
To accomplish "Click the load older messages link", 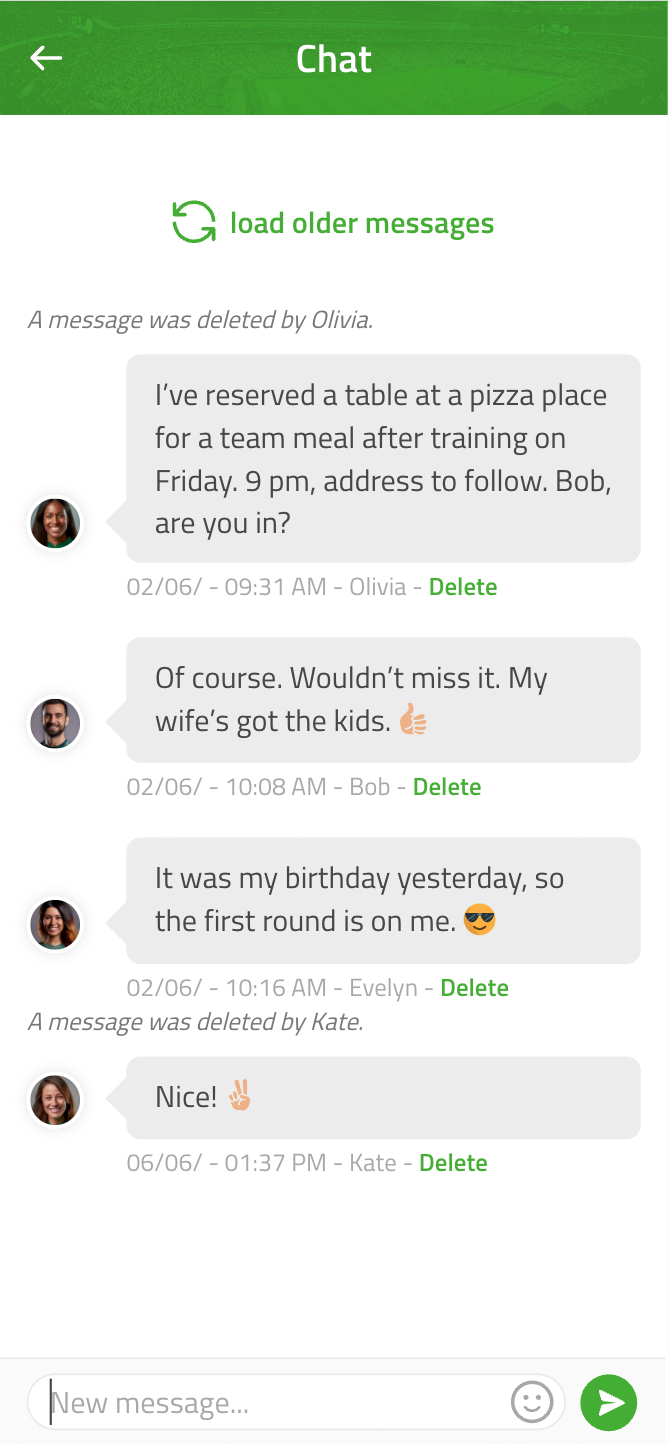I will tap(362, 223).
